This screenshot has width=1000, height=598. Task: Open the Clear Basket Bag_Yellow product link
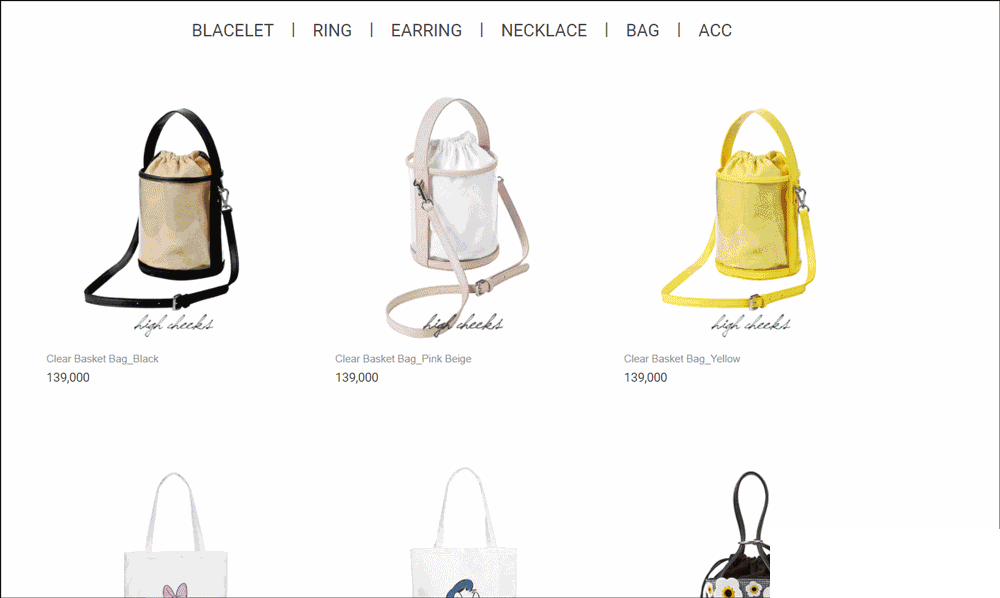click(682, 359)
